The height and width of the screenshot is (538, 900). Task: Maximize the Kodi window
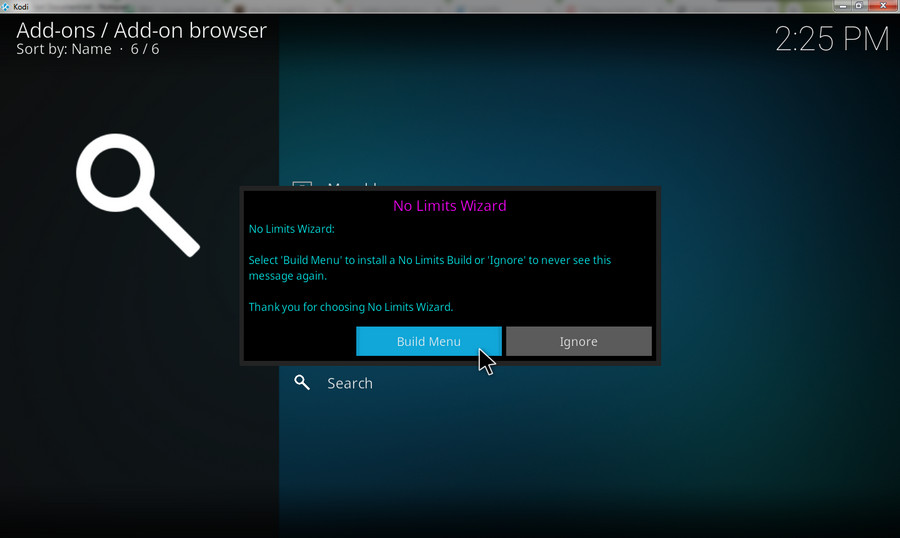tap(859, 6)
